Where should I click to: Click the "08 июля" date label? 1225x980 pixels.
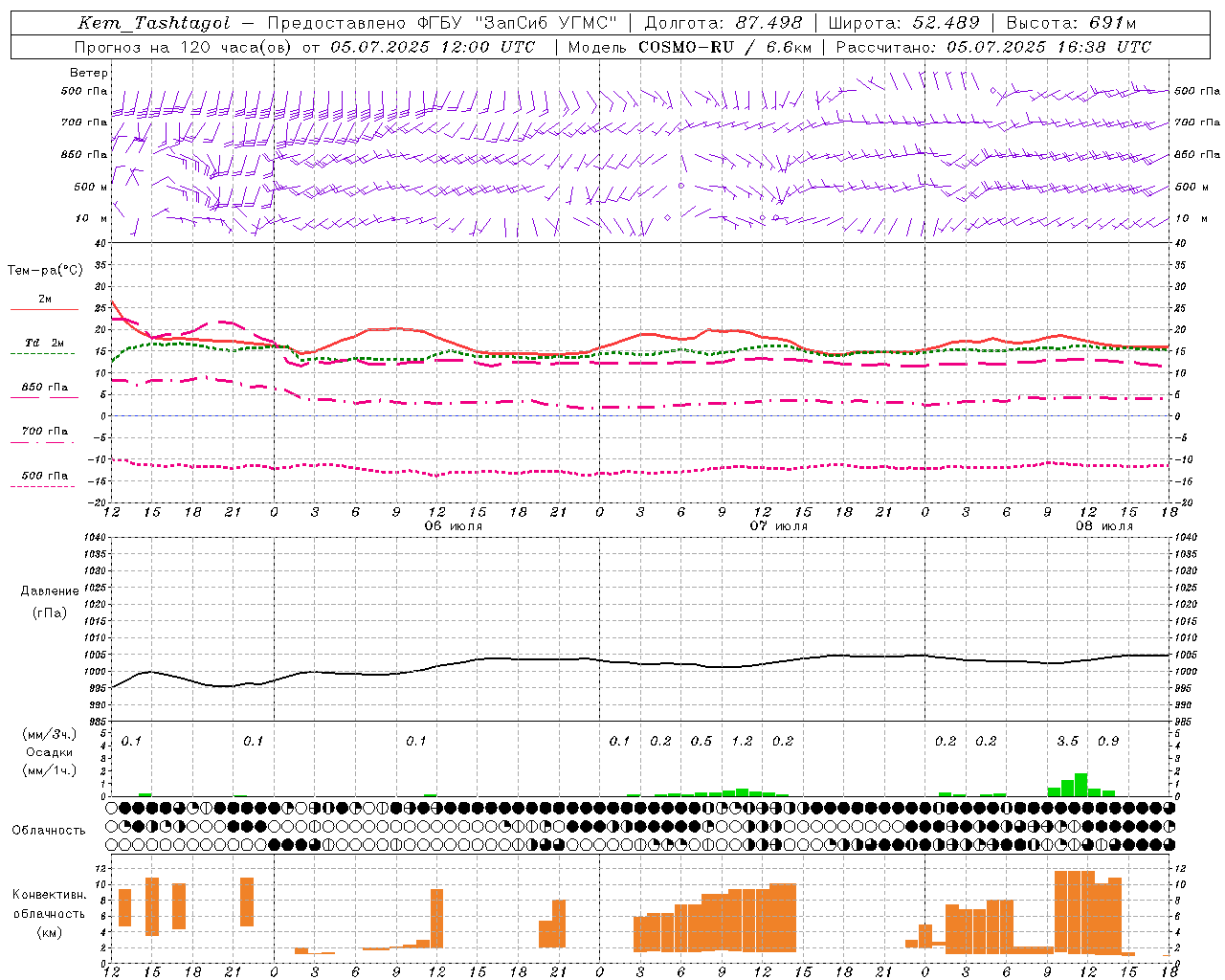point(1103,526)
